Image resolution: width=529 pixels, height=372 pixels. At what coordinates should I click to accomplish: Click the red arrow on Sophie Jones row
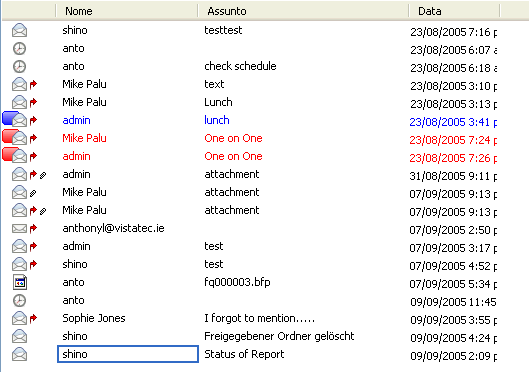(x=33, y=318)
